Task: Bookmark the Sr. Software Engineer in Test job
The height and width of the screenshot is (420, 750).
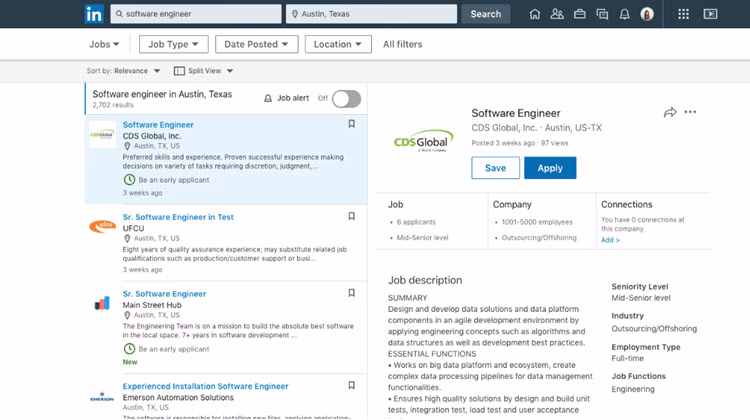Action: coord(352,216)
